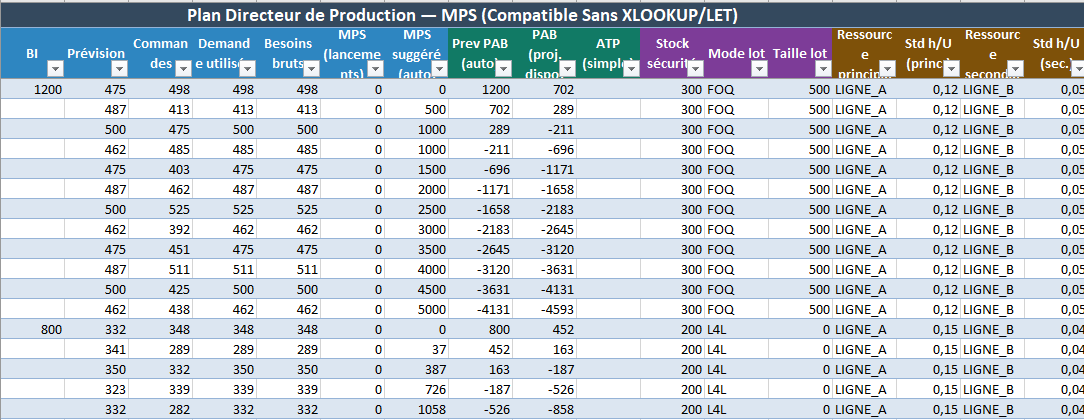Select the BI cell containing 800
The image size is (1084, 420).
coord(33,329)
